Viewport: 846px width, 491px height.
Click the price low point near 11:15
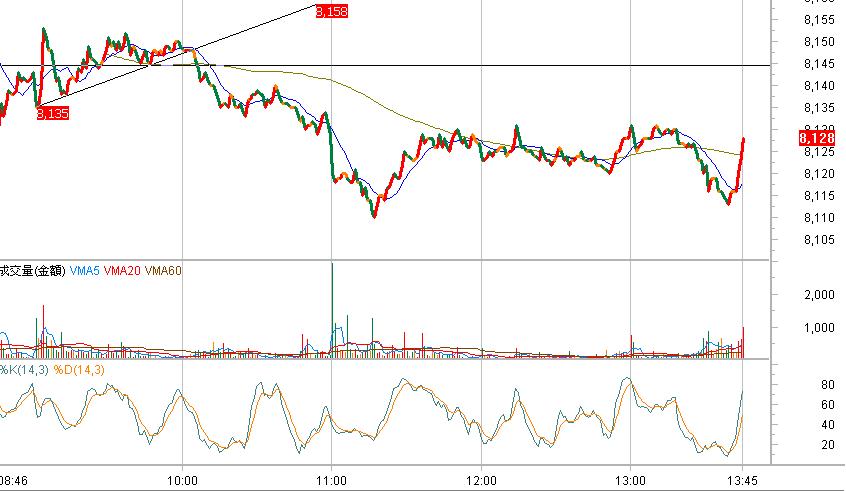pos(374,215)
